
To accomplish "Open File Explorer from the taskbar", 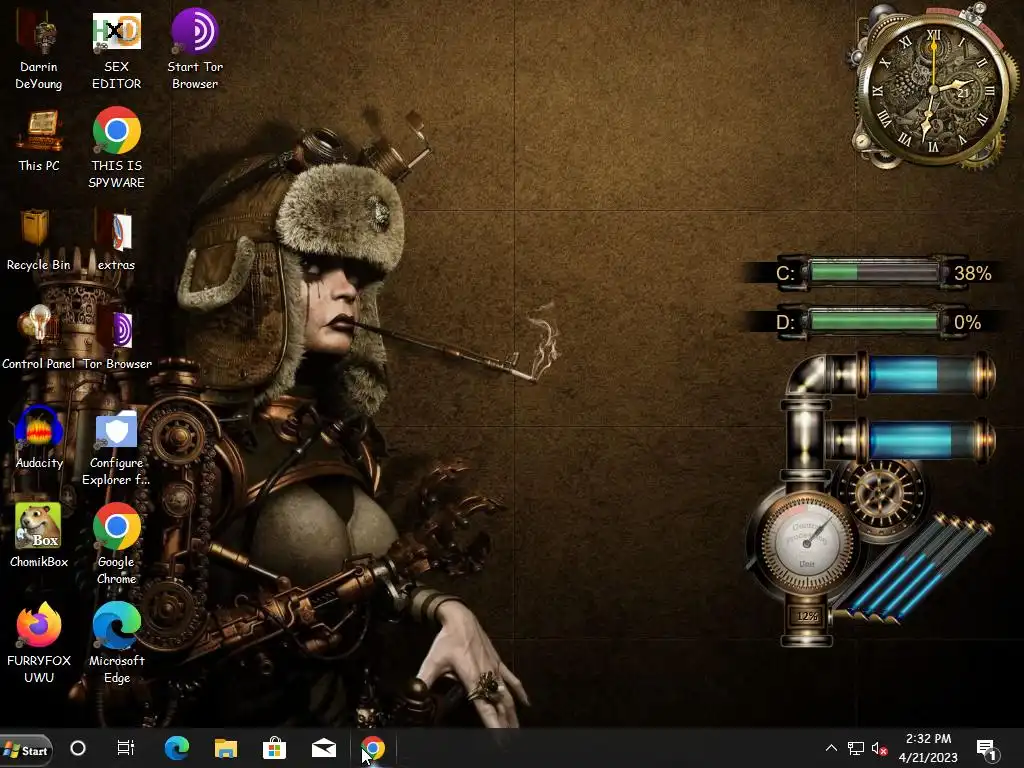I will [x=226, y=748].
